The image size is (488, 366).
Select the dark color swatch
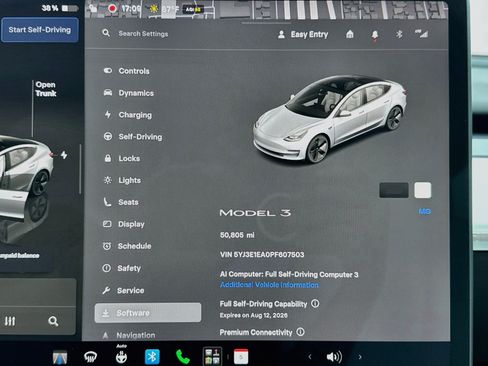[394, 190]
